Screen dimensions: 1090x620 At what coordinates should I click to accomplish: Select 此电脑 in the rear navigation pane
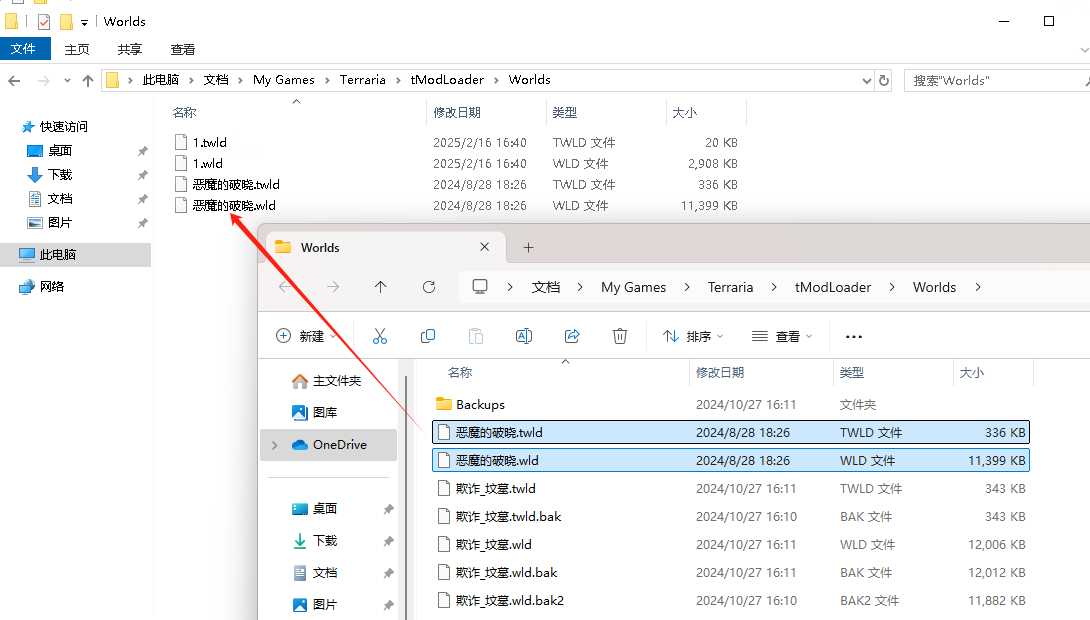[75, 254]
